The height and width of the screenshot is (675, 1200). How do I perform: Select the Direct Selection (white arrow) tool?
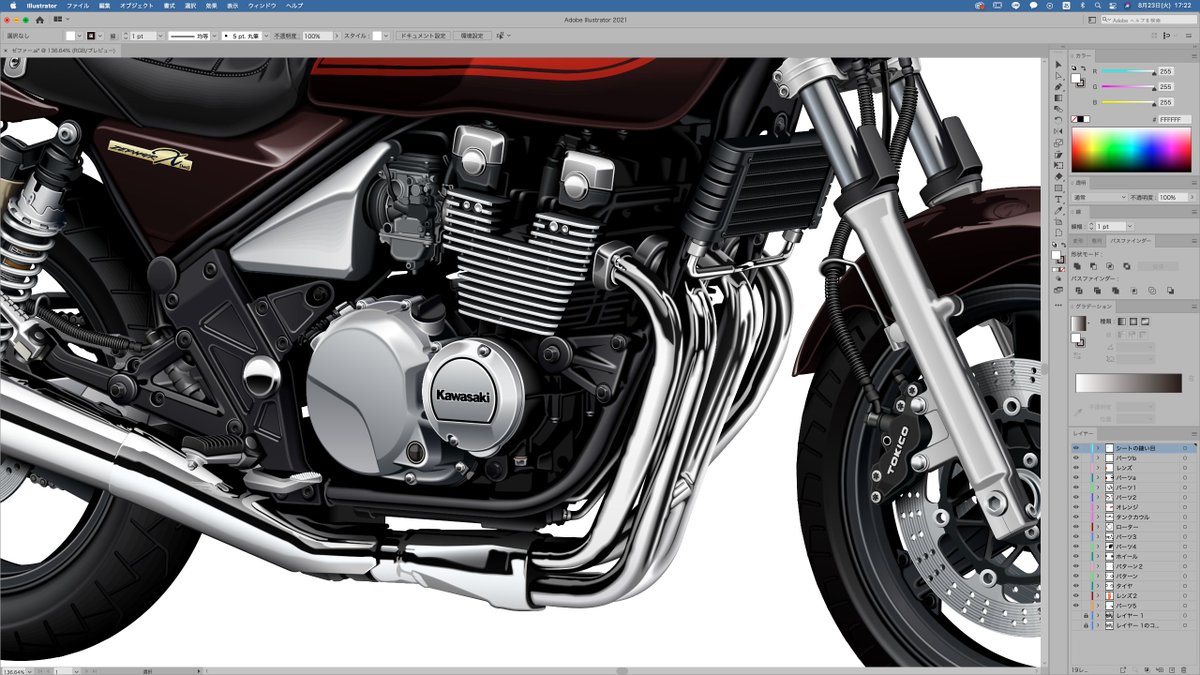pyautogui.click(x=1058, y=76)
